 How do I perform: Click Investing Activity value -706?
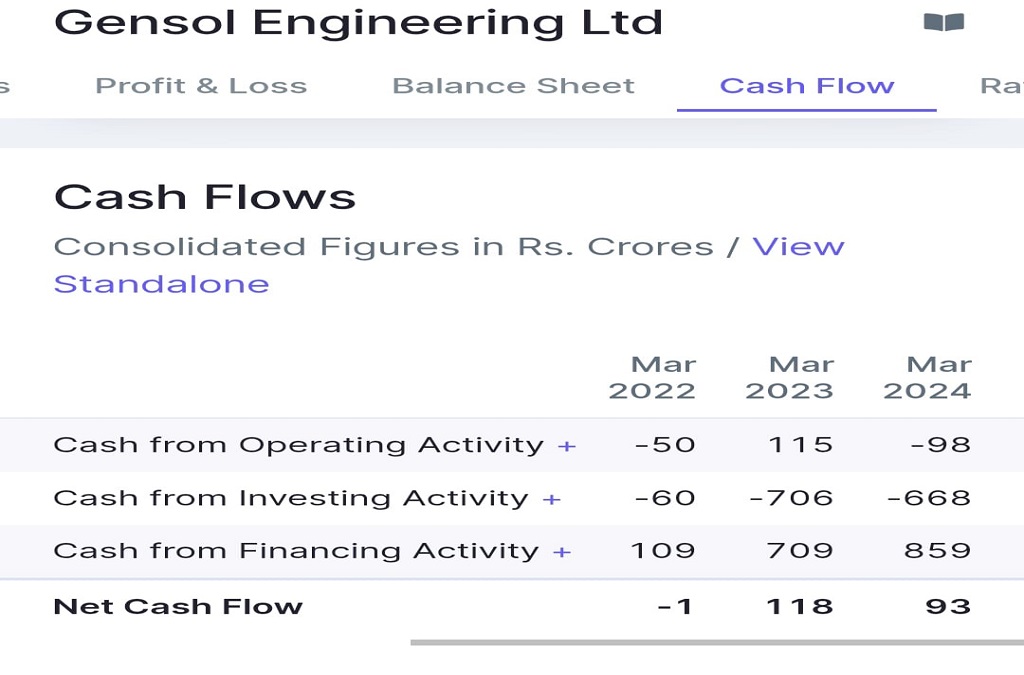[791, 498]
